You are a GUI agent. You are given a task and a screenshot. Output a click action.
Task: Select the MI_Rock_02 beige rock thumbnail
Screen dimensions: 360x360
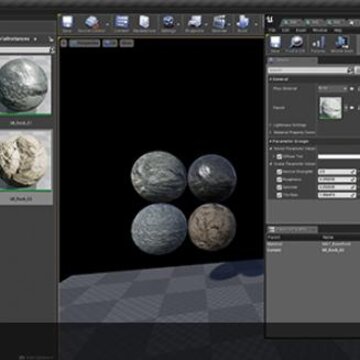pyautogui.click(x=24, y=160)
